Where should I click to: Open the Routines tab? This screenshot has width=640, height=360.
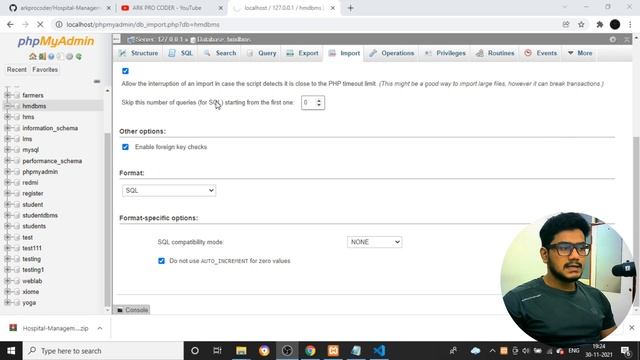(496, 53)
